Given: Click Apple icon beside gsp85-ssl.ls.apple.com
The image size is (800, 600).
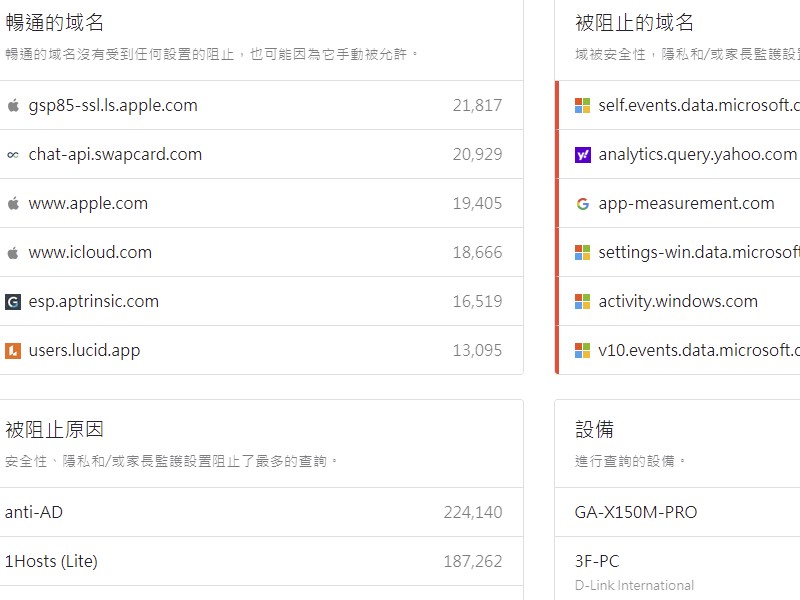Looking at the screenshot, I should click(13, 106).
